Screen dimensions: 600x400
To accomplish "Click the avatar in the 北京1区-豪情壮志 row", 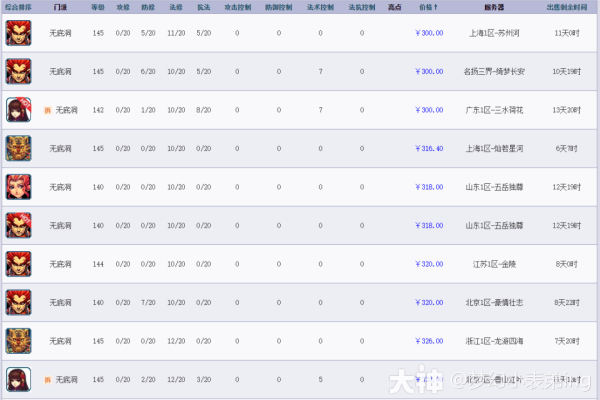I will click(18, 302).
